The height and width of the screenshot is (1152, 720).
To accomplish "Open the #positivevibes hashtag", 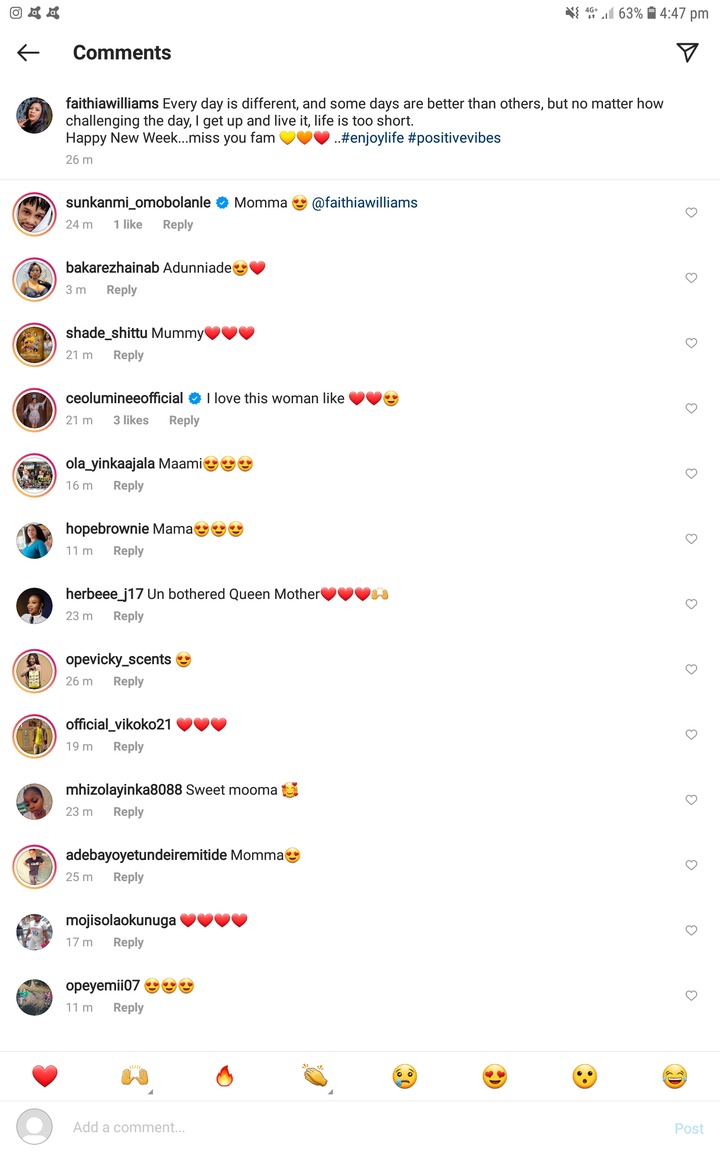I will 454,138.
